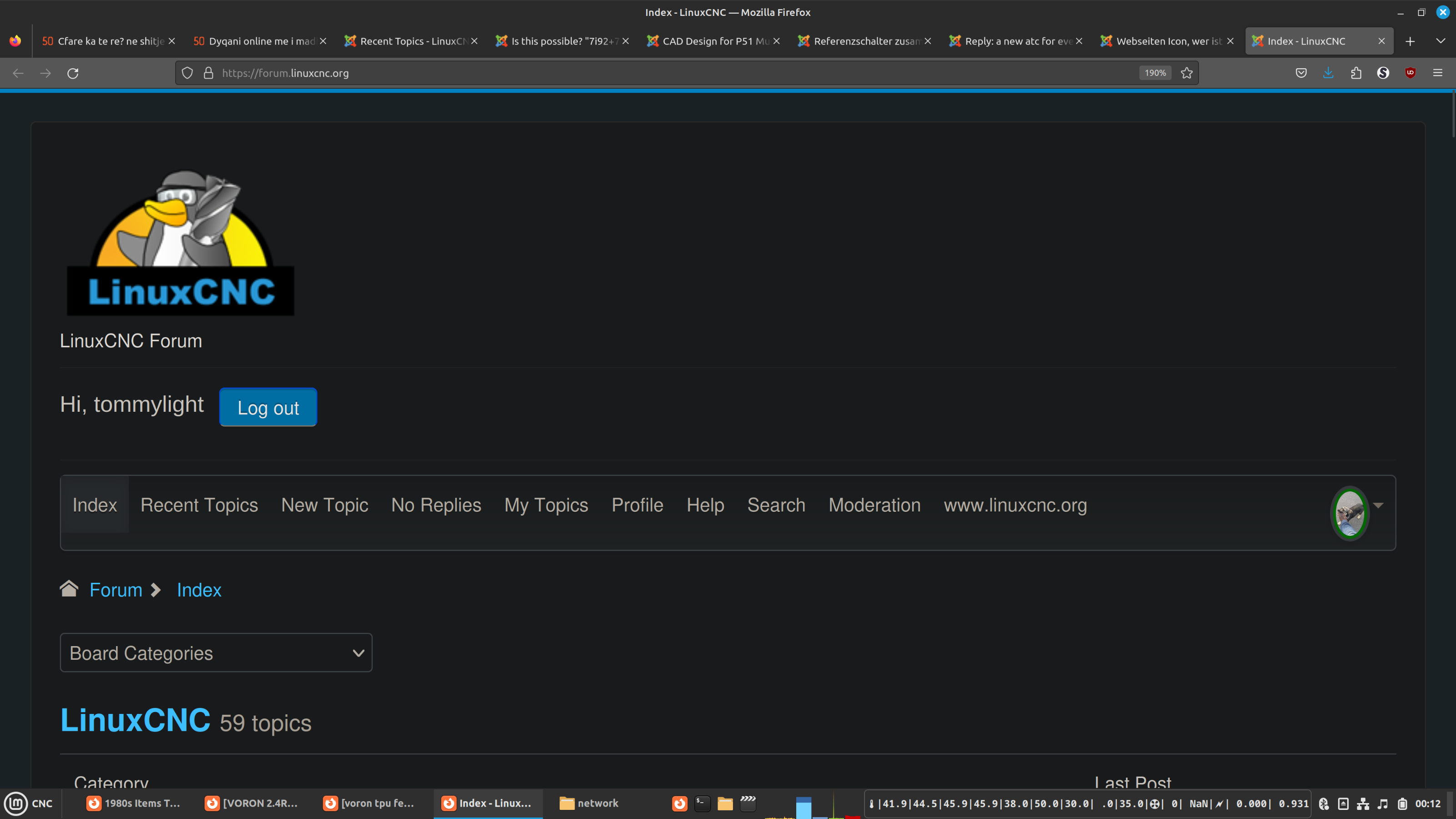Switch to 'Reply: a new atc' tab
Viewport: 1456px width, 819px height.
[1016, 41]
